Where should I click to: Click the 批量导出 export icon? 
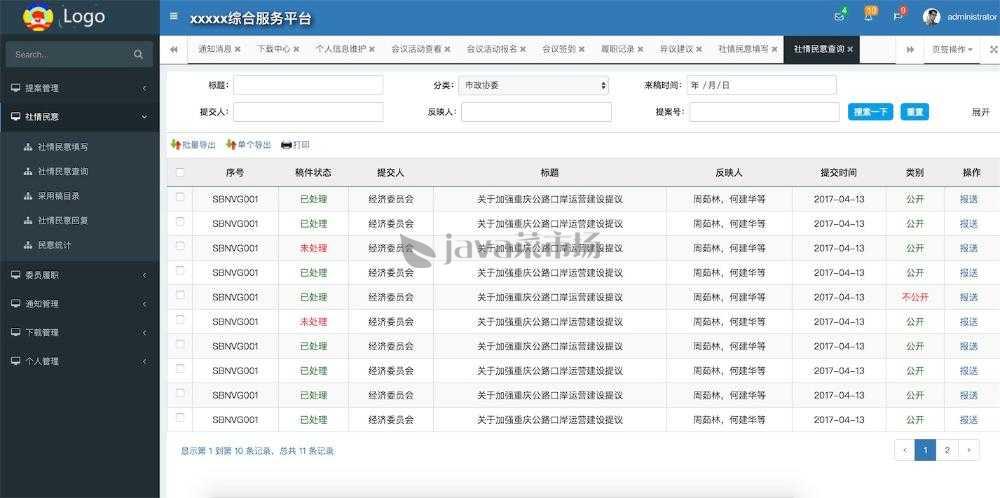click(x=176, y=145)
